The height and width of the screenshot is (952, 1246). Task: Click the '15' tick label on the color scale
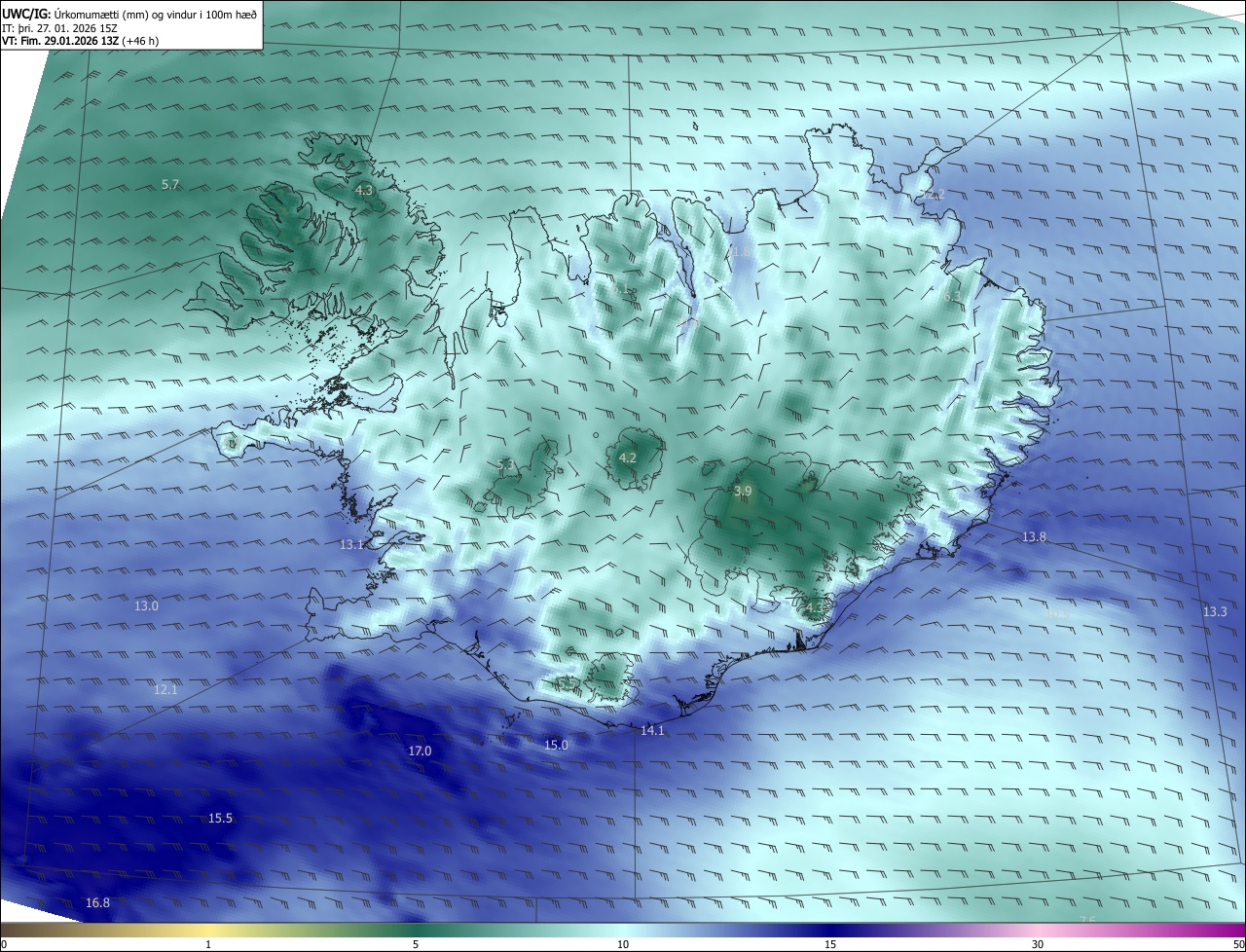point(830,944)
